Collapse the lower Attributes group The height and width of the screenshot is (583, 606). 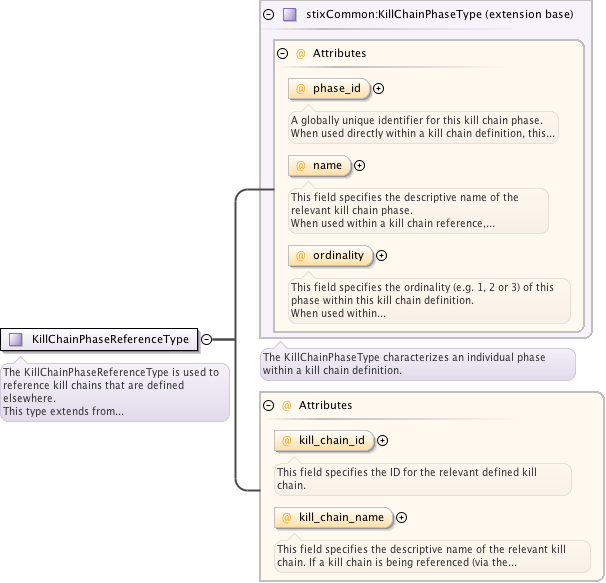tap(269, 405)
